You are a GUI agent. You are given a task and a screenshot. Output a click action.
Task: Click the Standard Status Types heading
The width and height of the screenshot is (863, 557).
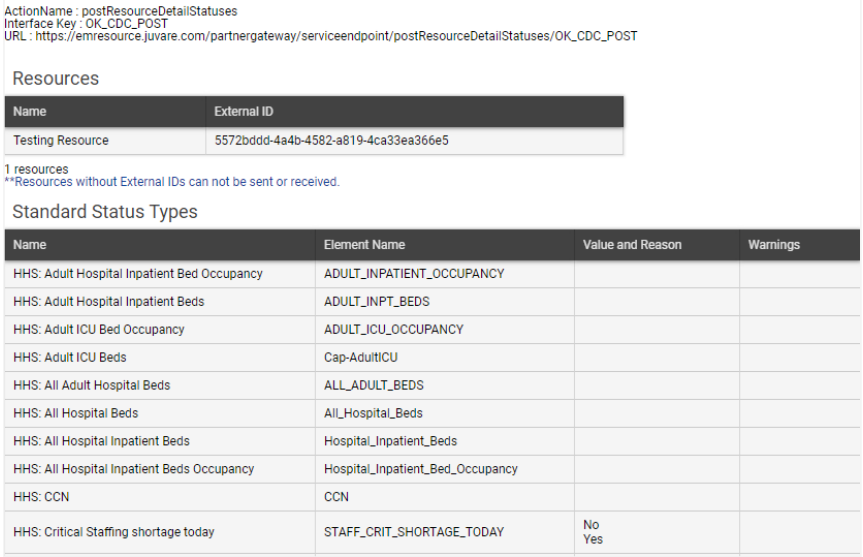pos(105,211)
